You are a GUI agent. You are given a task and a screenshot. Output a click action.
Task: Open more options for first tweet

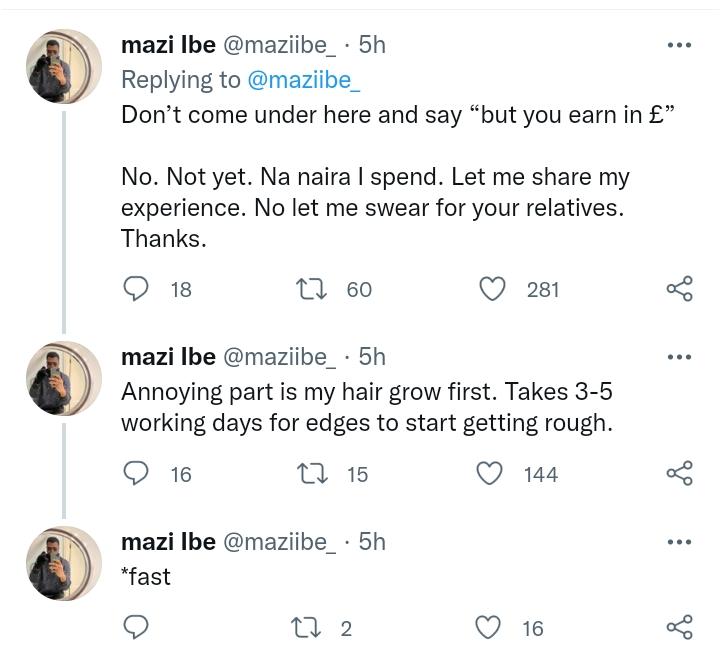point(679,45)
